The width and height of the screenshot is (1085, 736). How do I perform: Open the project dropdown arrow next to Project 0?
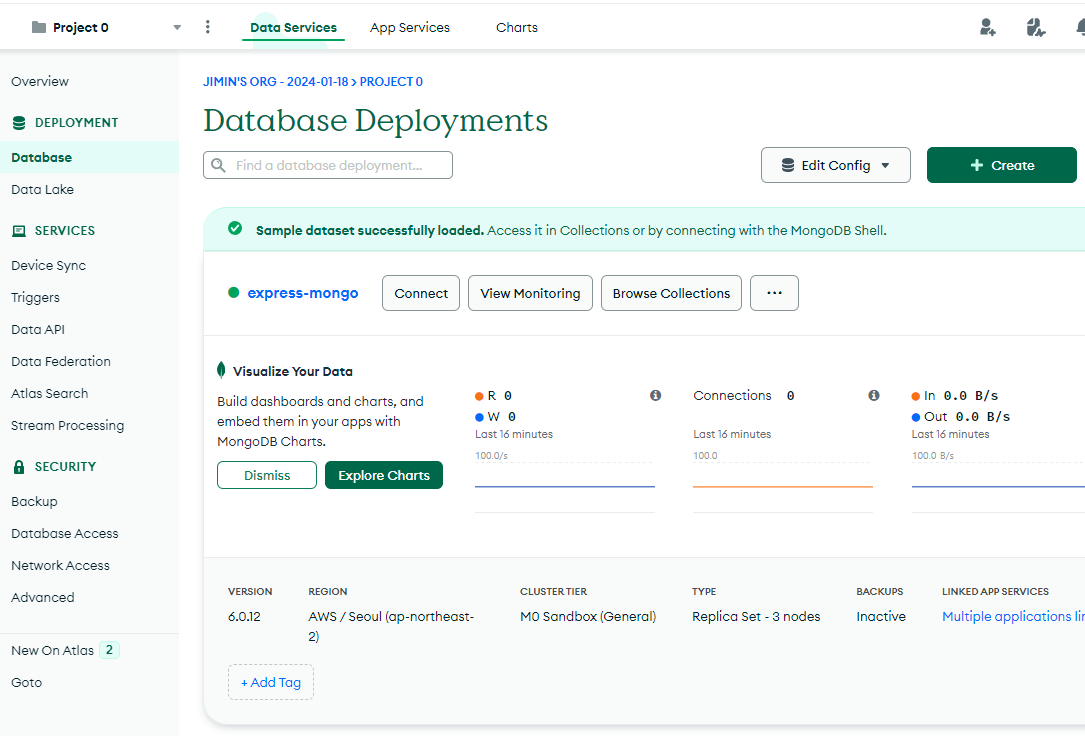click(177, 28)
